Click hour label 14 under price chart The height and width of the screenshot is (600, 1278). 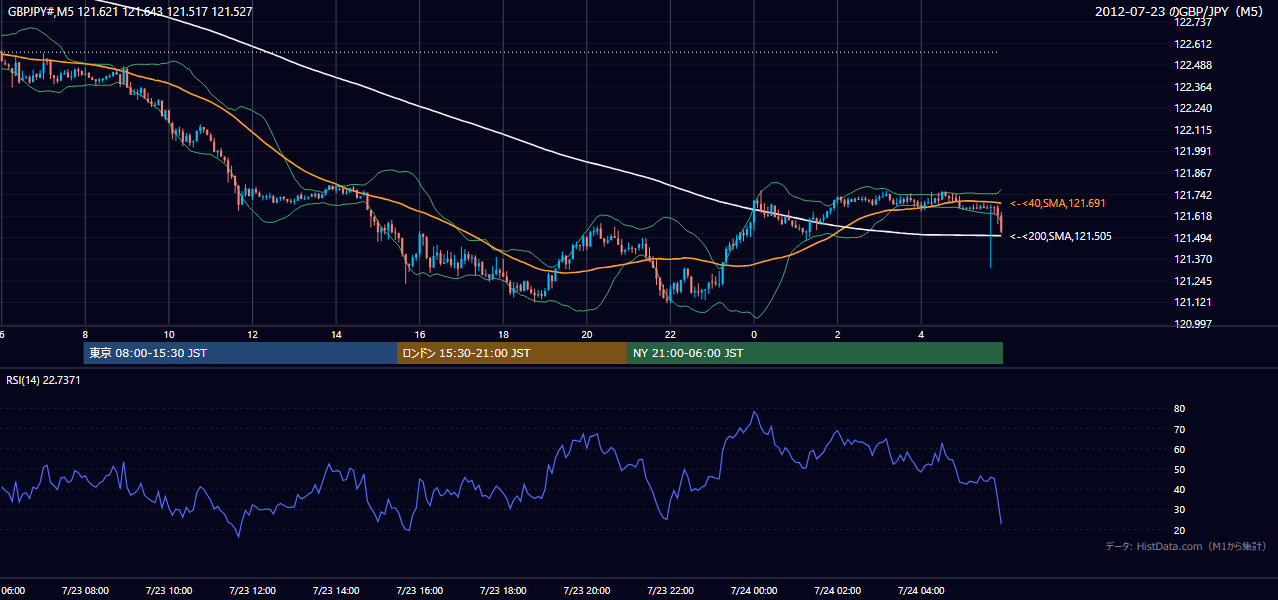point(336,335)
